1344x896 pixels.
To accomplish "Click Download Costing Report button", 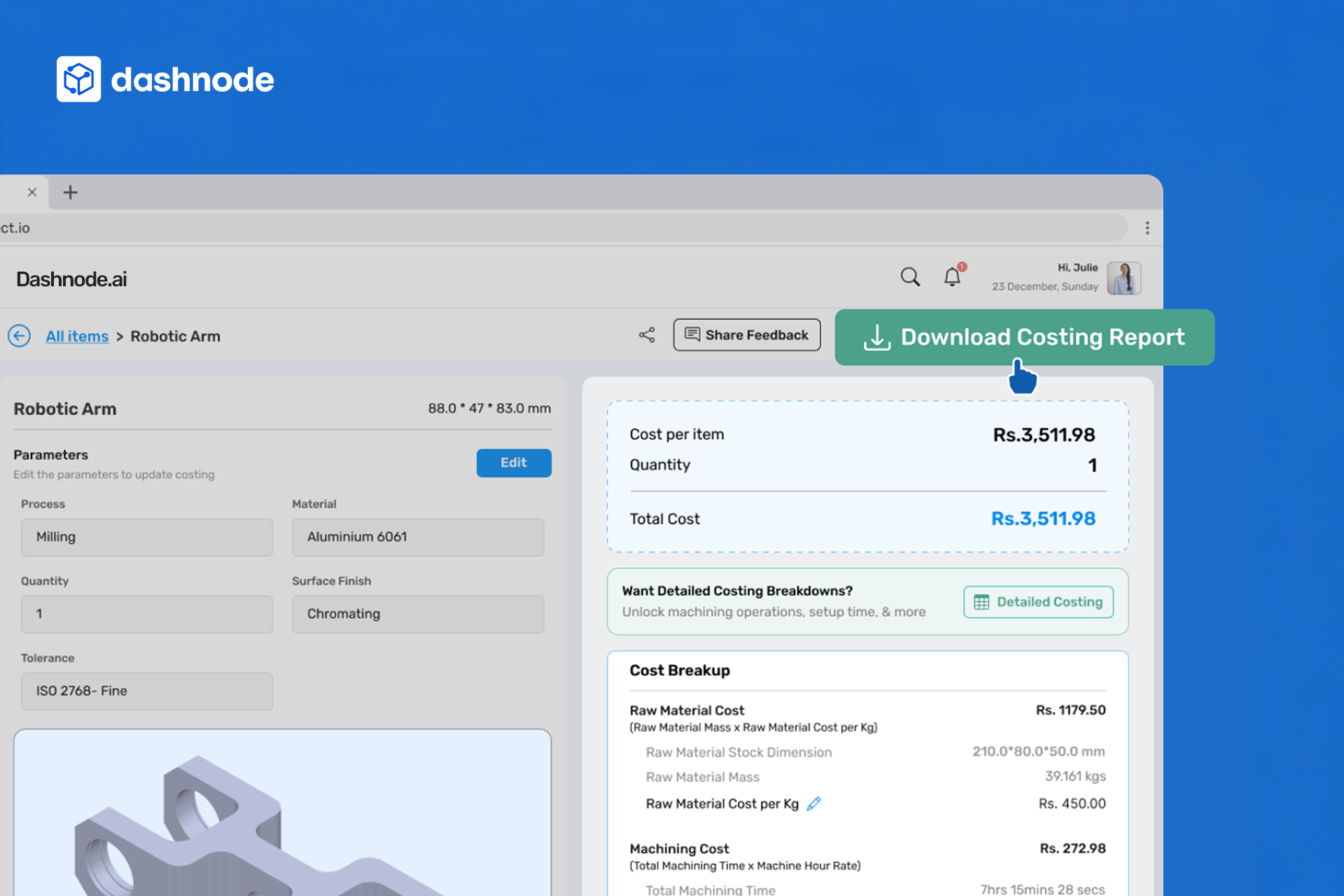I will (1024, 337).
